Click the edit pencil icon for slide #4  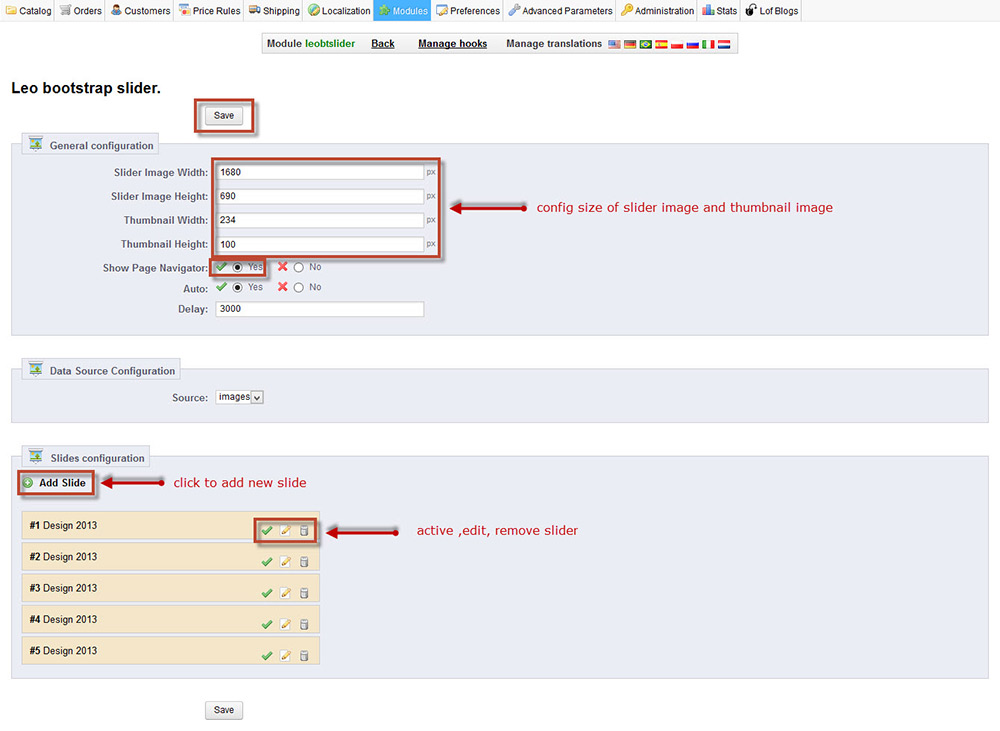point(285,624)
